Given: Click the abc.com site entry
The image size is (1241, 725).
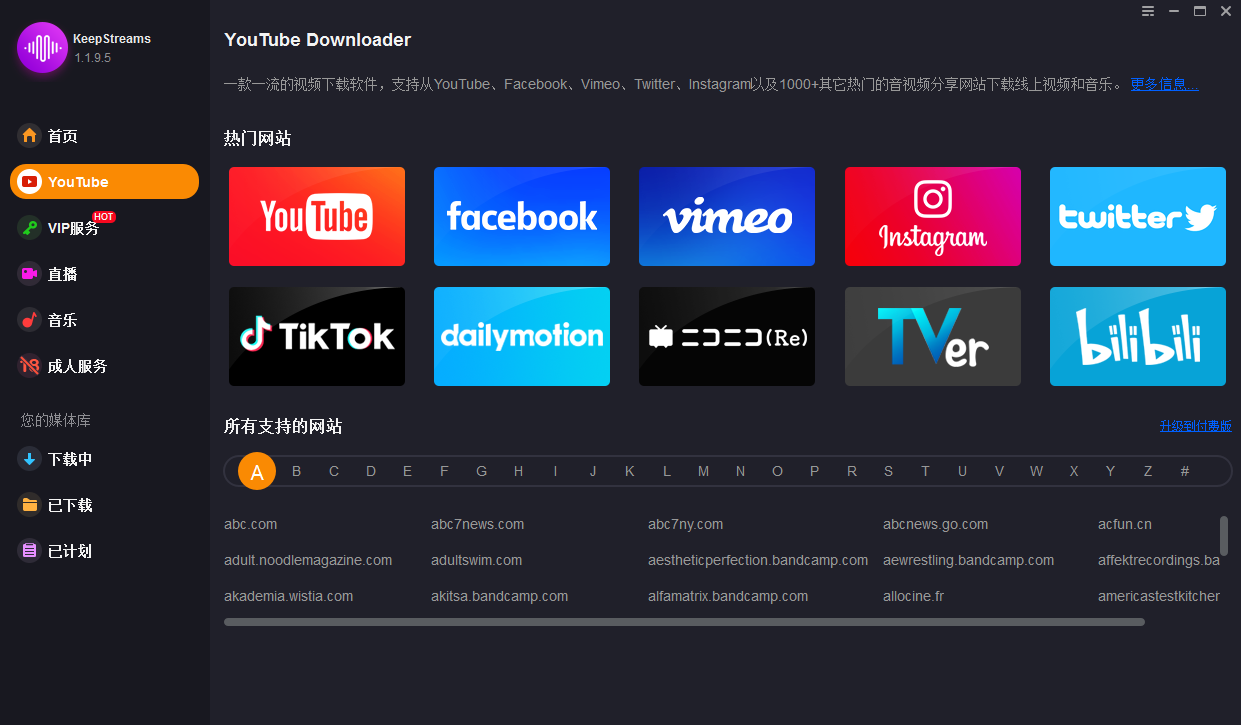Looking at the screenshot, I should pyautogui.click(x=250, y=524).
